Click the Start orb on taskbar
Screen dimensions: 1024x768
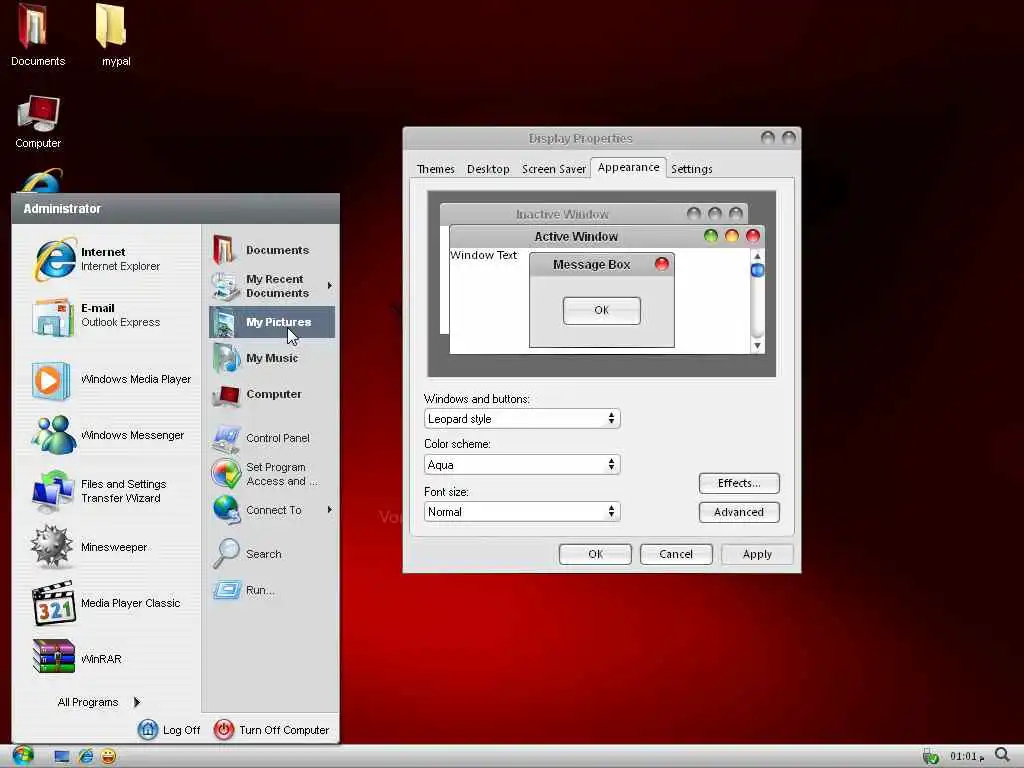pos(23,756)
